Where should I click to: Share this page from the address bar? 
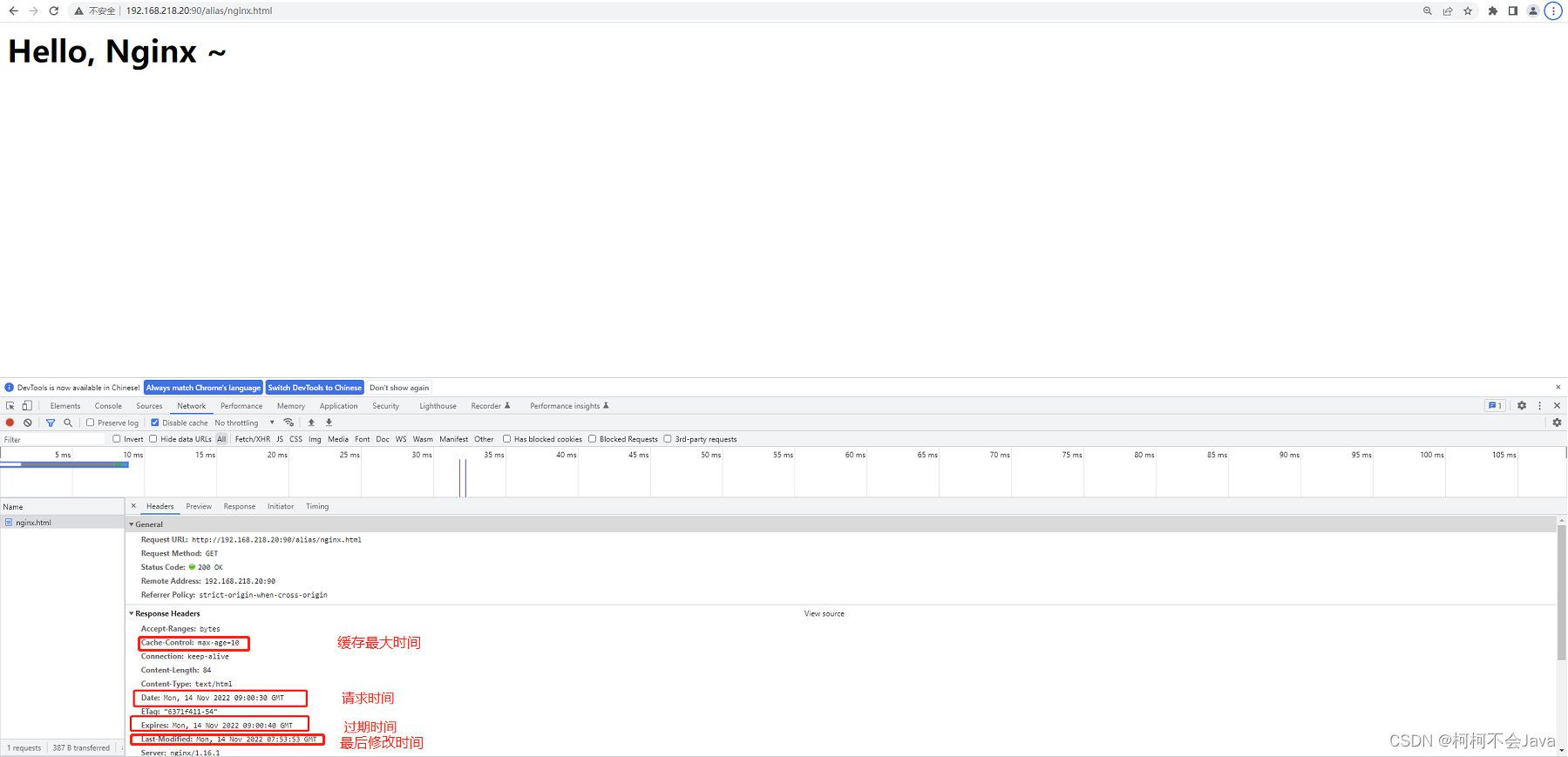1448,11
